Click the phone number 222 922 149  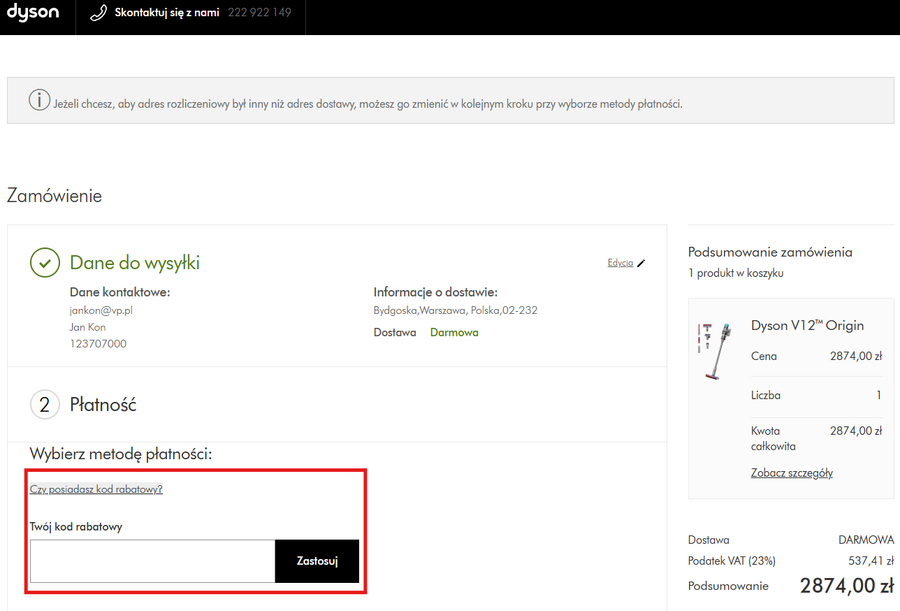point(259,13)
